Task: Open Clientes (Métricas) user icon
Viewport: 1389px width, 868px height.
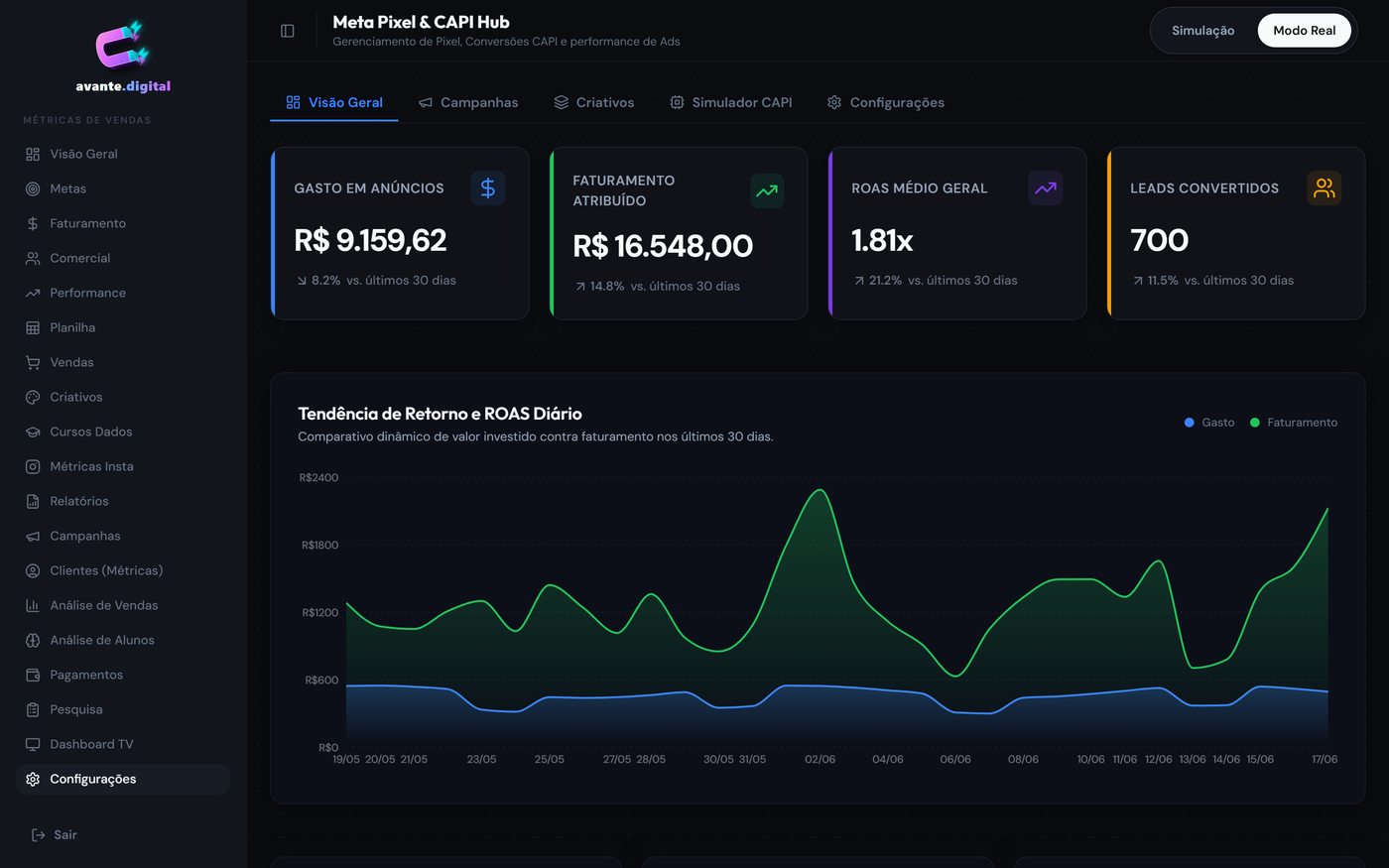Action: point(33,570)
